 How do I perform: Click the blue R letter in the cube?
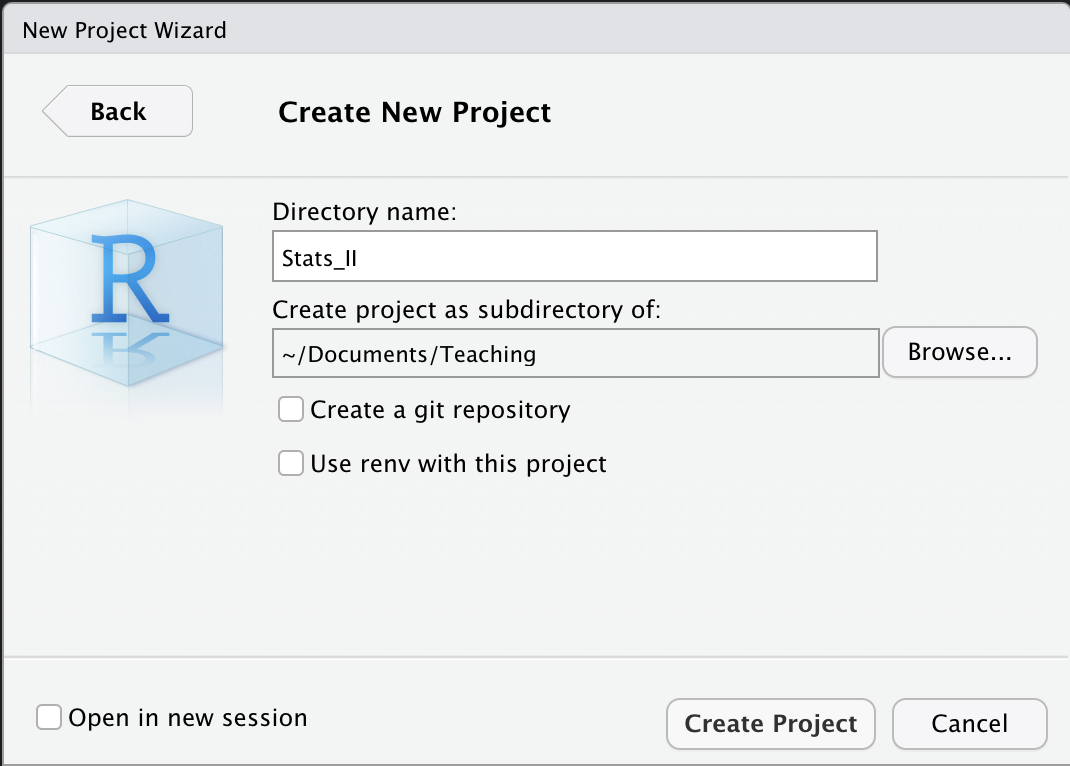pyautogui.click(x=130, y=278)
